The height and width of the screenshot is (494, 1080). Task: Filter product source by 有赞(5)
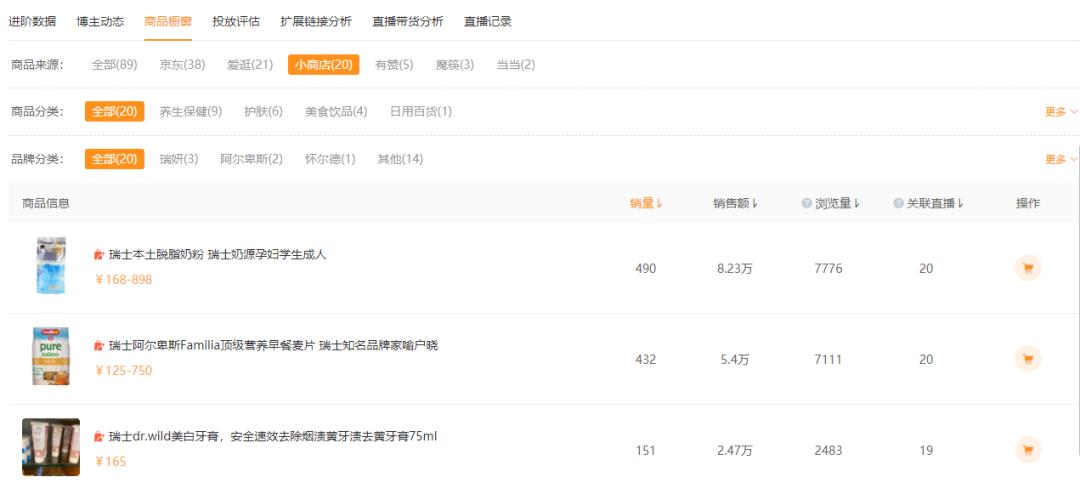394,65
